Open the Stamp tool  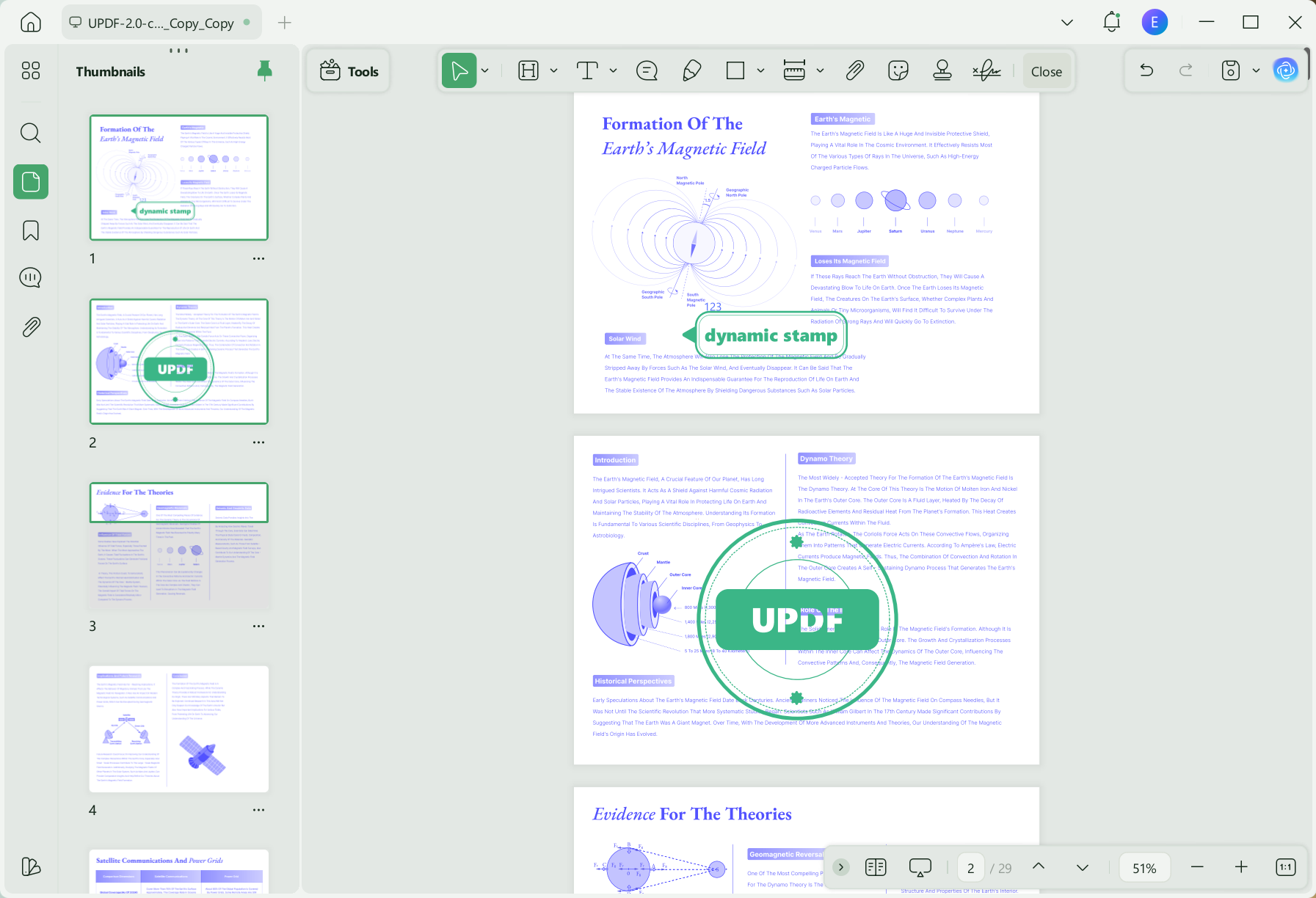pyautogui.click(x=942, y=70)
